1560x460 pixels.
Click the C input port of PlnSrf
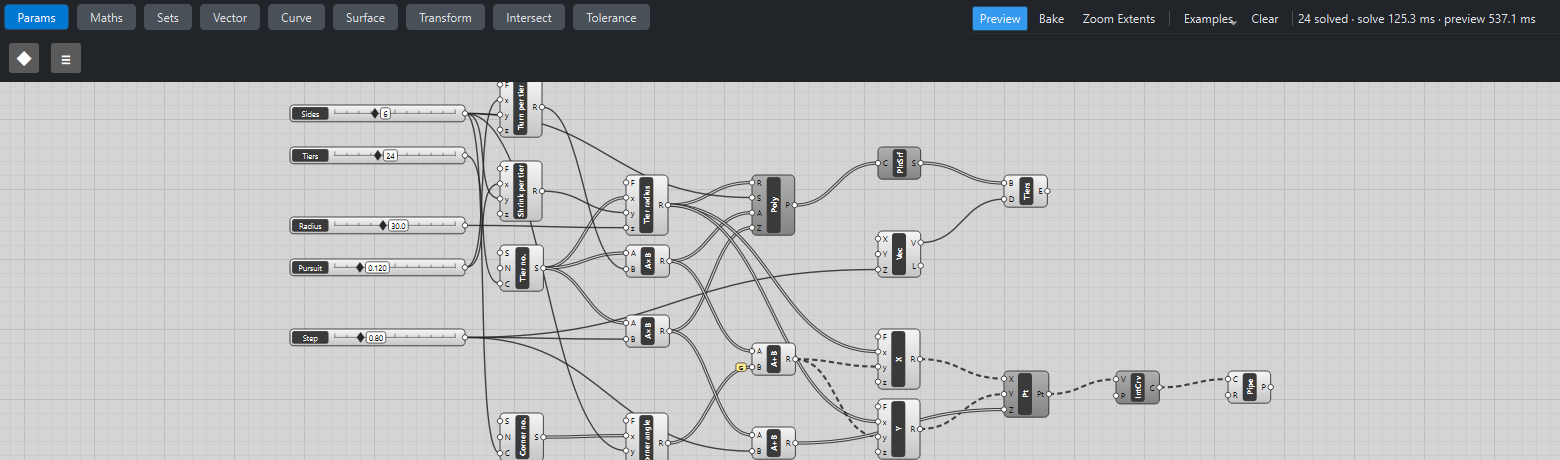[x=879, y=163]
